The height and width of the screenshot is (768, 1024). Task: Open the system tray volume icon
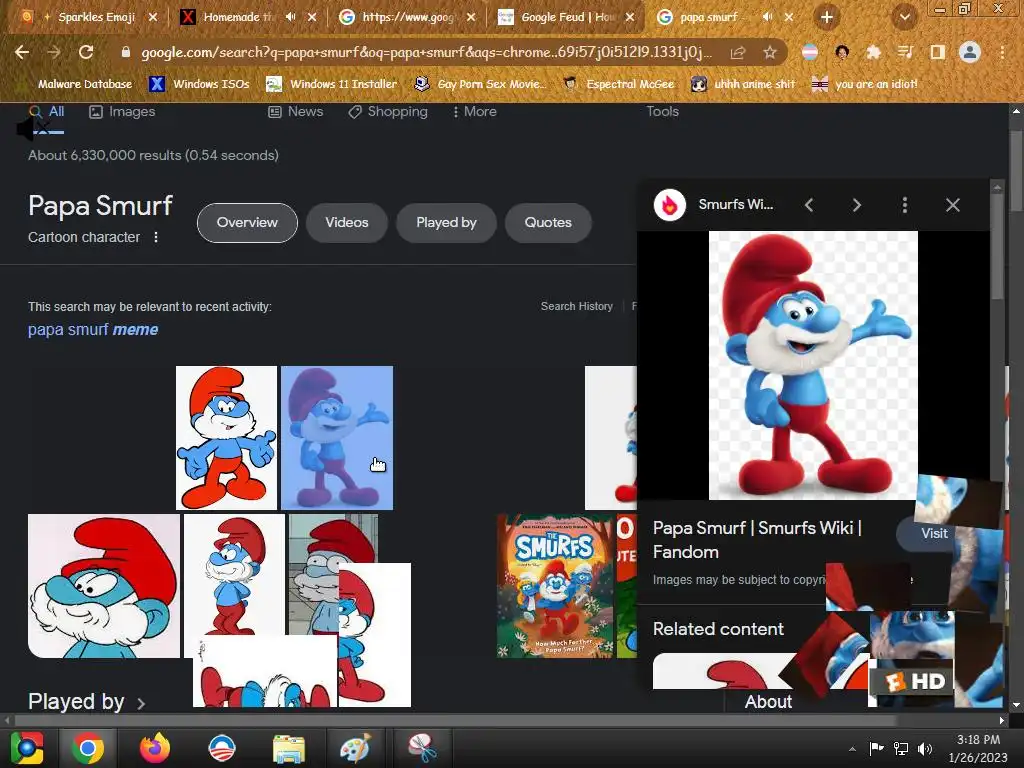925,748
